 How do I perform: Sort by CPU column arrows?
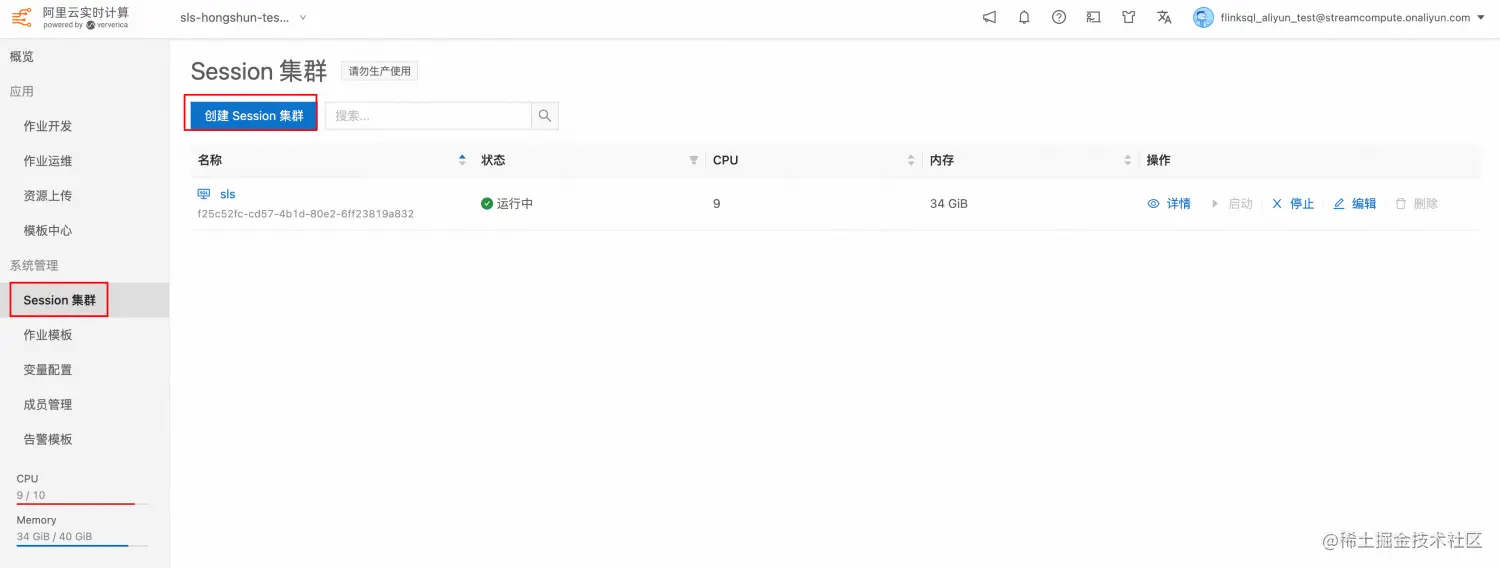click(911, 160)
